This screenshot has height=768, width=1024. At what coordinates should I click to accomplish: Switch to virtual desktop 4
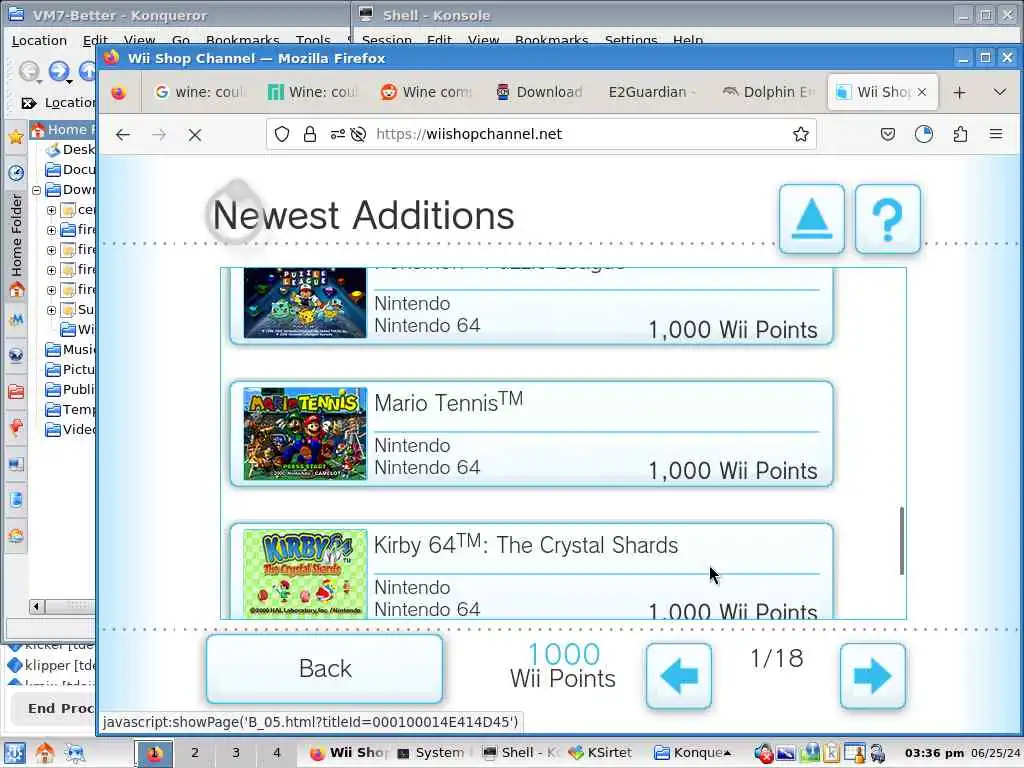[277, 753]
